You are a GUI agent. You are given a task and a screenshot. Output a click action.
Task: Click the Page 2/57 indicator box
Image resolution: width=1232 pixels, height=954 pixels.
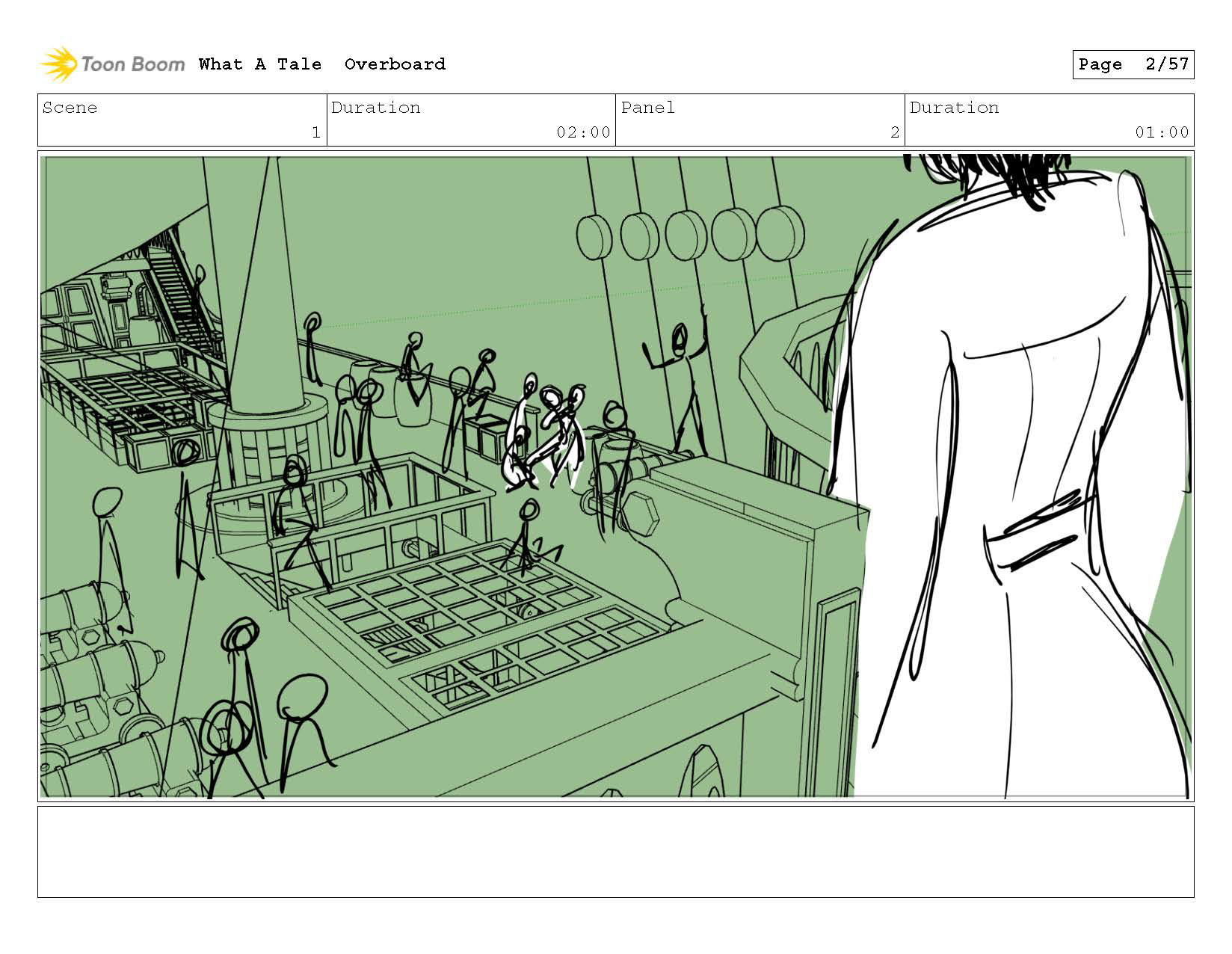[x=1133, y=64]
